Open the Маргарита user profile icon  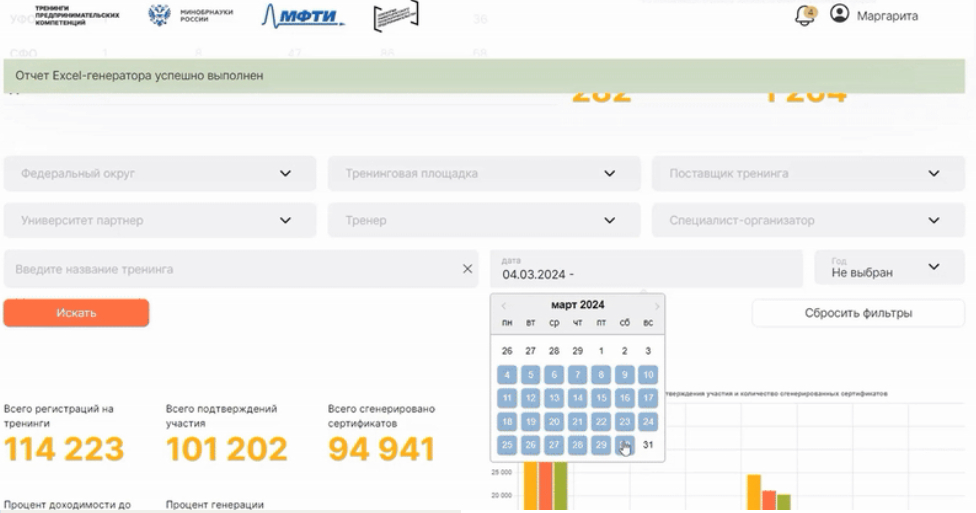pyautogui.click(x=839, y=14)
